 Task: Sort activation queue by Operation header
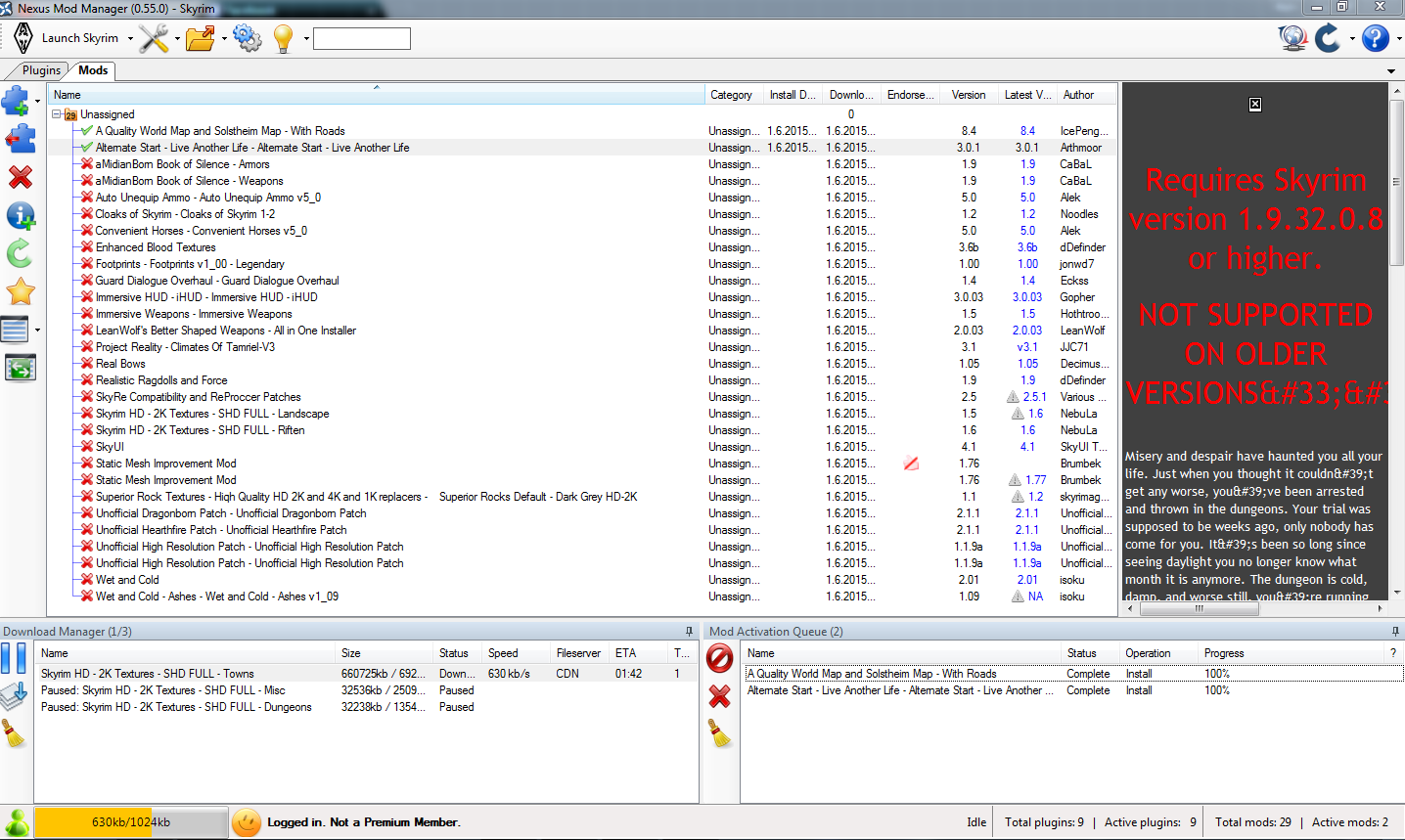(1159, 653)
